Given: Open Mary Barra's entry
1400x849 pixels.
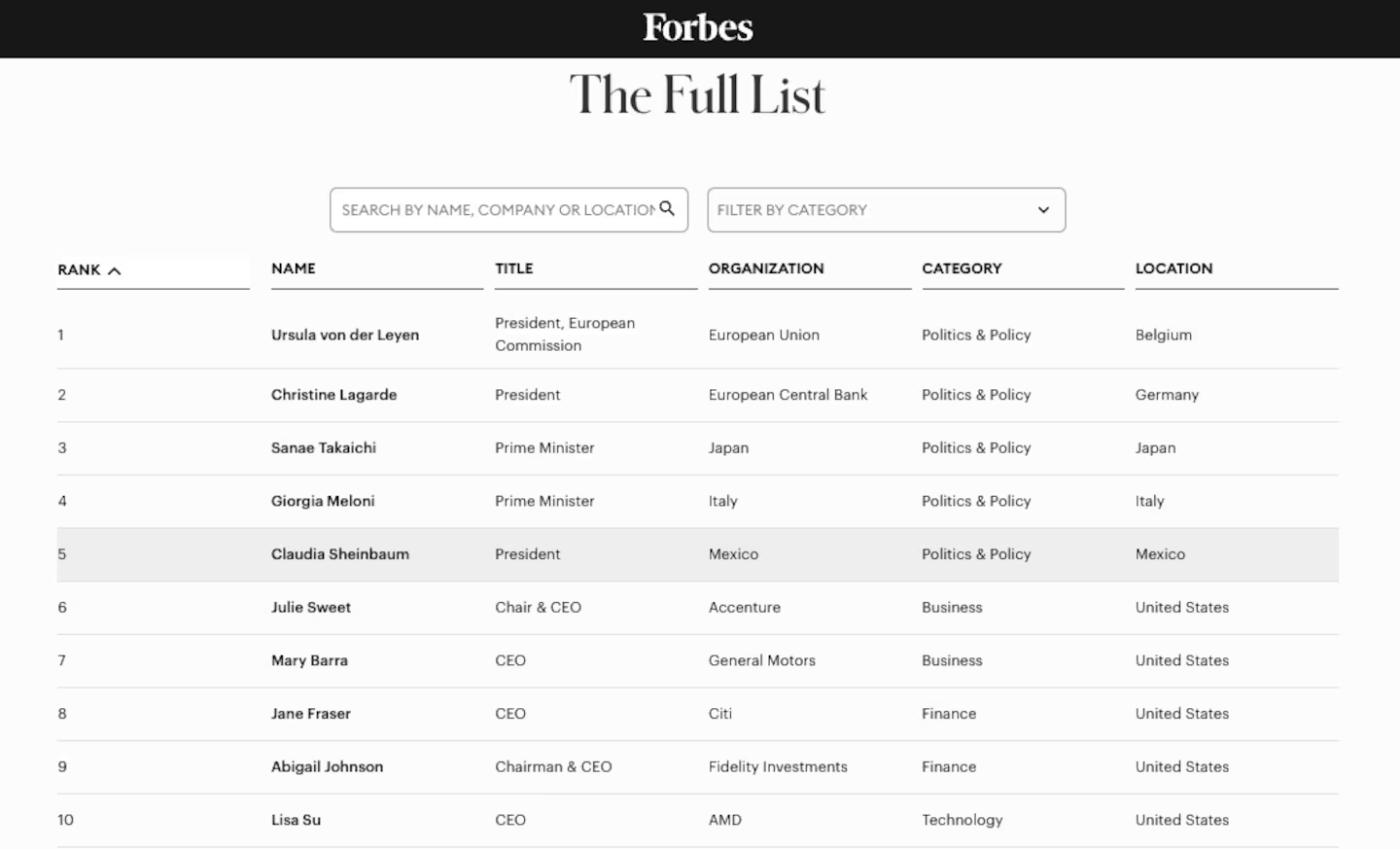Looking at the screenshot, I should [x=309, y=660].
